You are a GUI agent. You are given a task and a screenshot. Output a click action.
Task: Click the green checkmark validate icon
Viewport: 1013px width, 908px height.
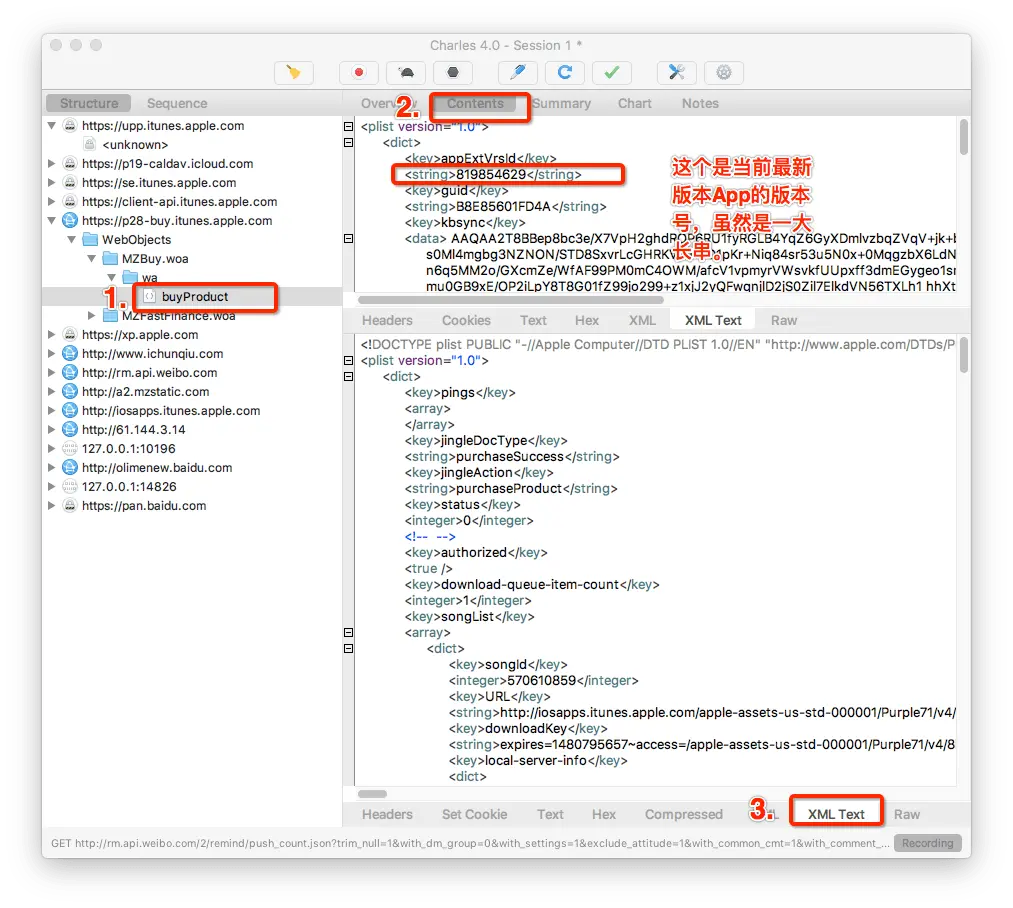[x=612, y=72]
